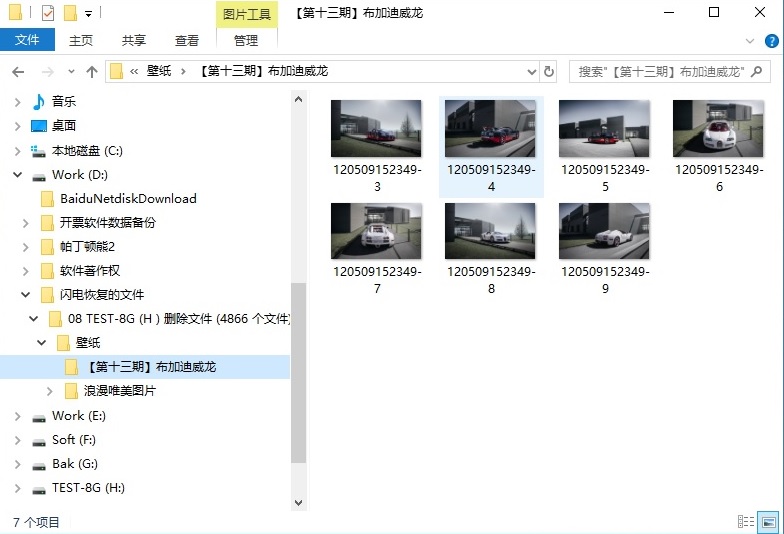
Task: Expand the 软件著作权 folder node
Action: (26, 271)
